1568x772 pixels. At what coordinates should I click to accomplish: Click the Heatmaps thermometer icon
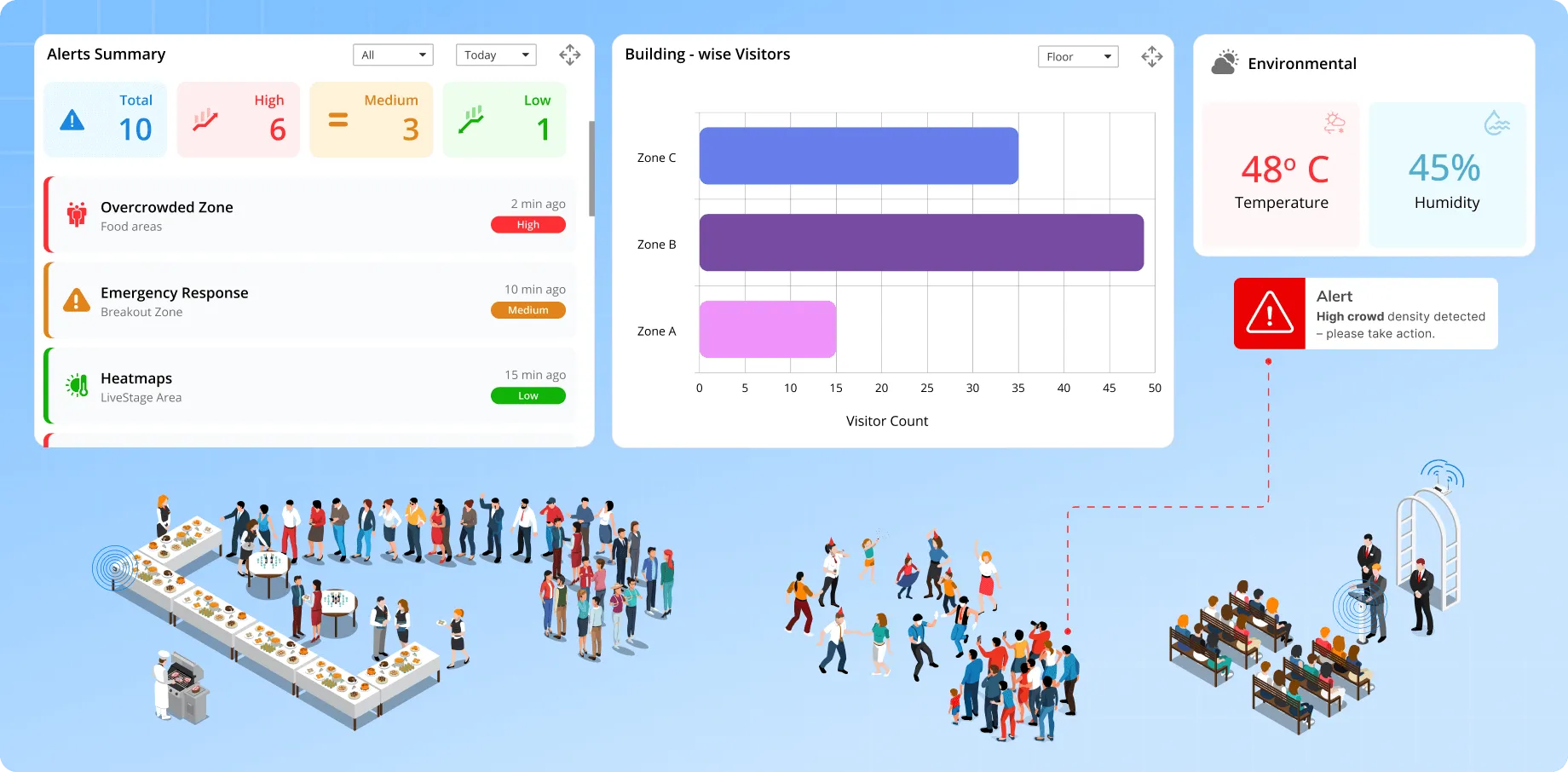pos(77,386)
